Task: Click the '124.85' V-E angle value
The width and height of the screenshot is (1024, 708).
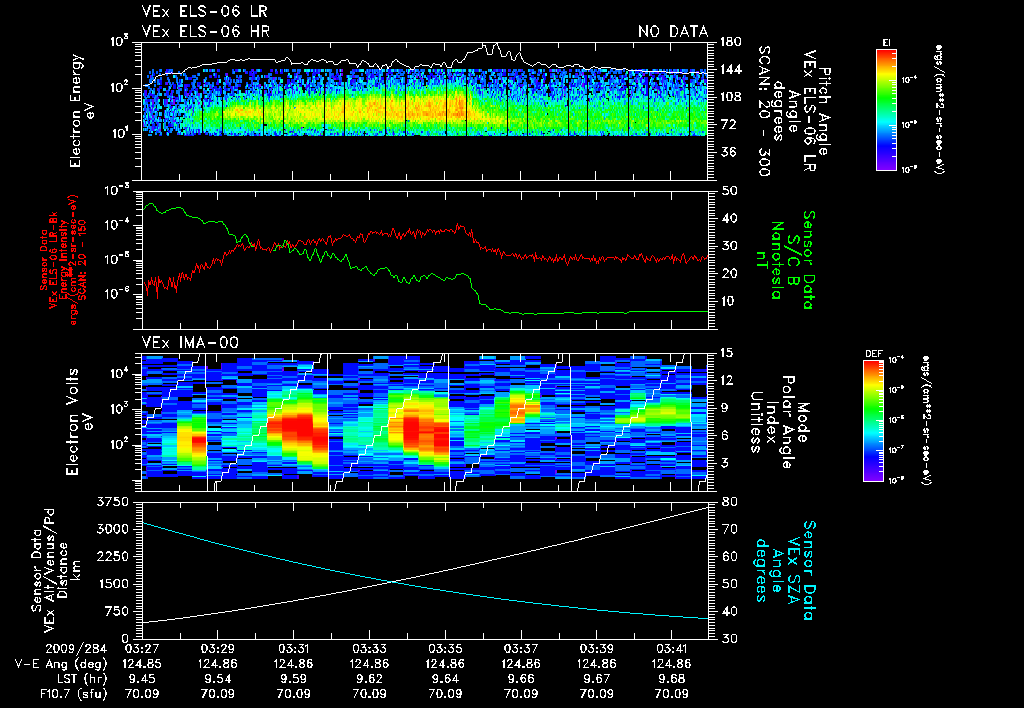Action: pyautogui.click(x=142, y=664)
